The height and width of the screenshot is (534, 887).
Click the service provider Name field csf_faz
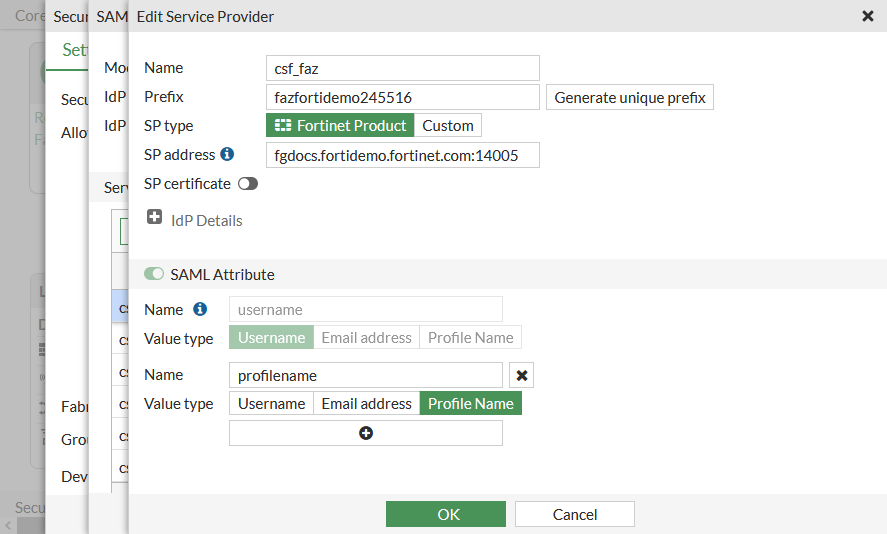402,68
